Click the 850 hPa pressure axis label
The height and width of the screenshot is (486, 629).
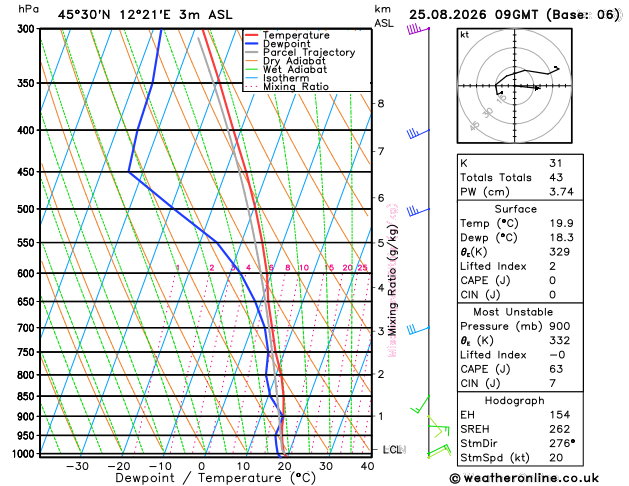point(28,396)
